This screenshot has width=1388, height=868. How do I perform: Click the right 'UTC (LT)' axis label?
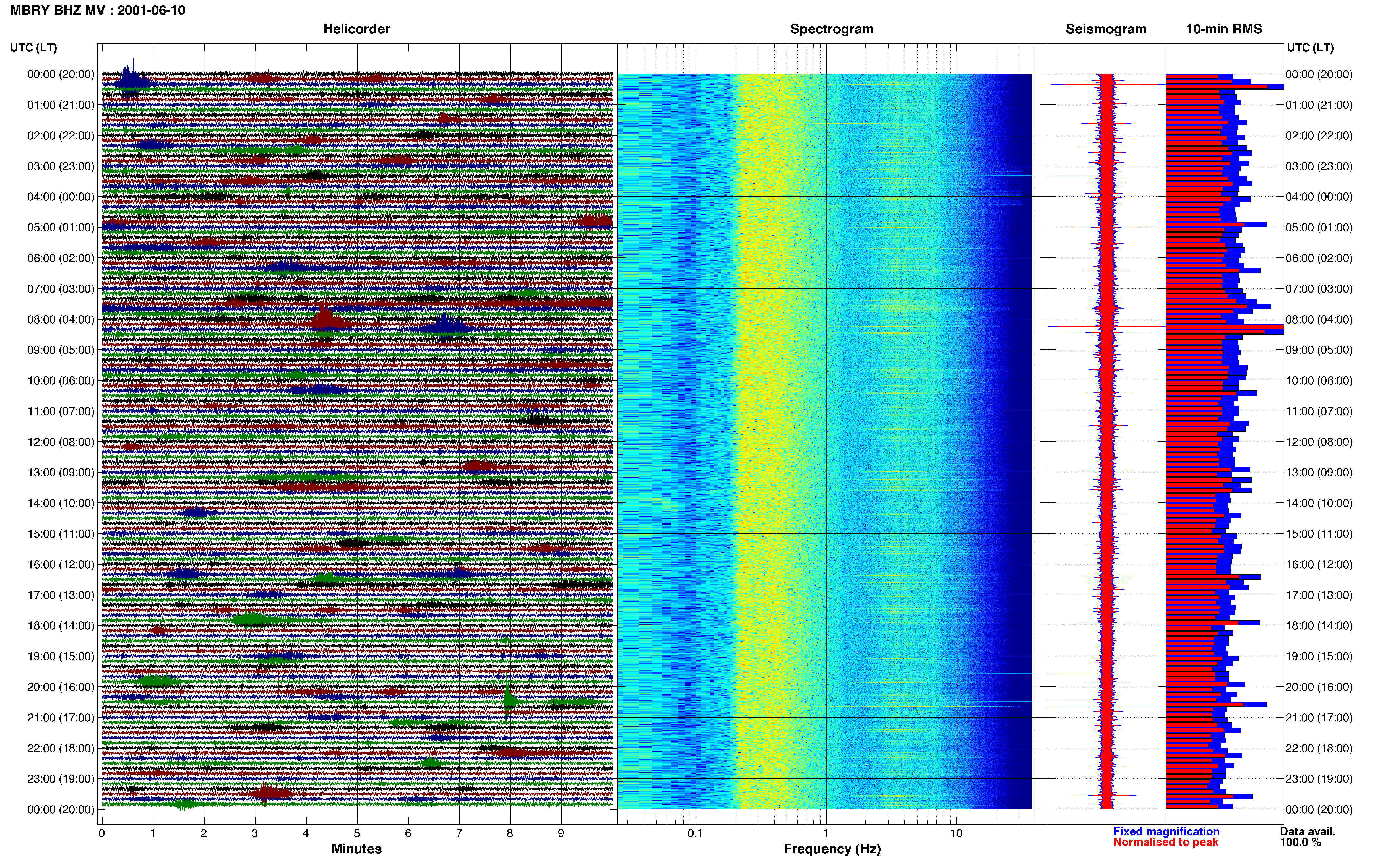1310,48
